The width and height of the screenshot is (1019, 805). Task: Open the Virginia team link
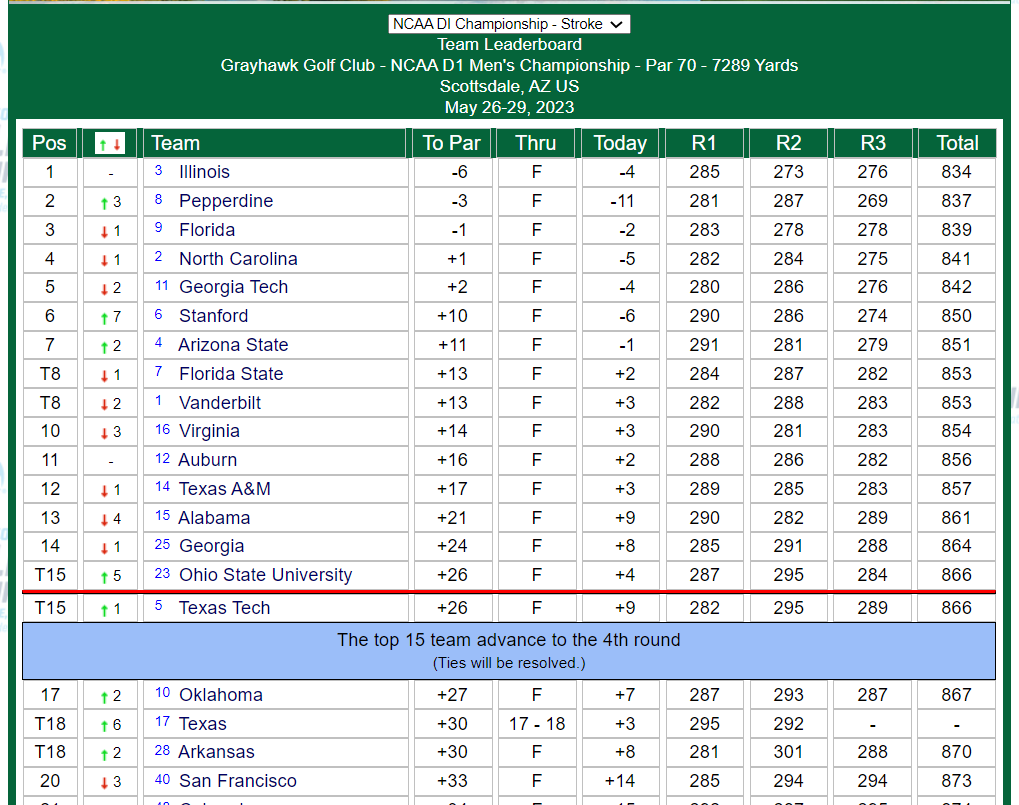click(209, 431)
